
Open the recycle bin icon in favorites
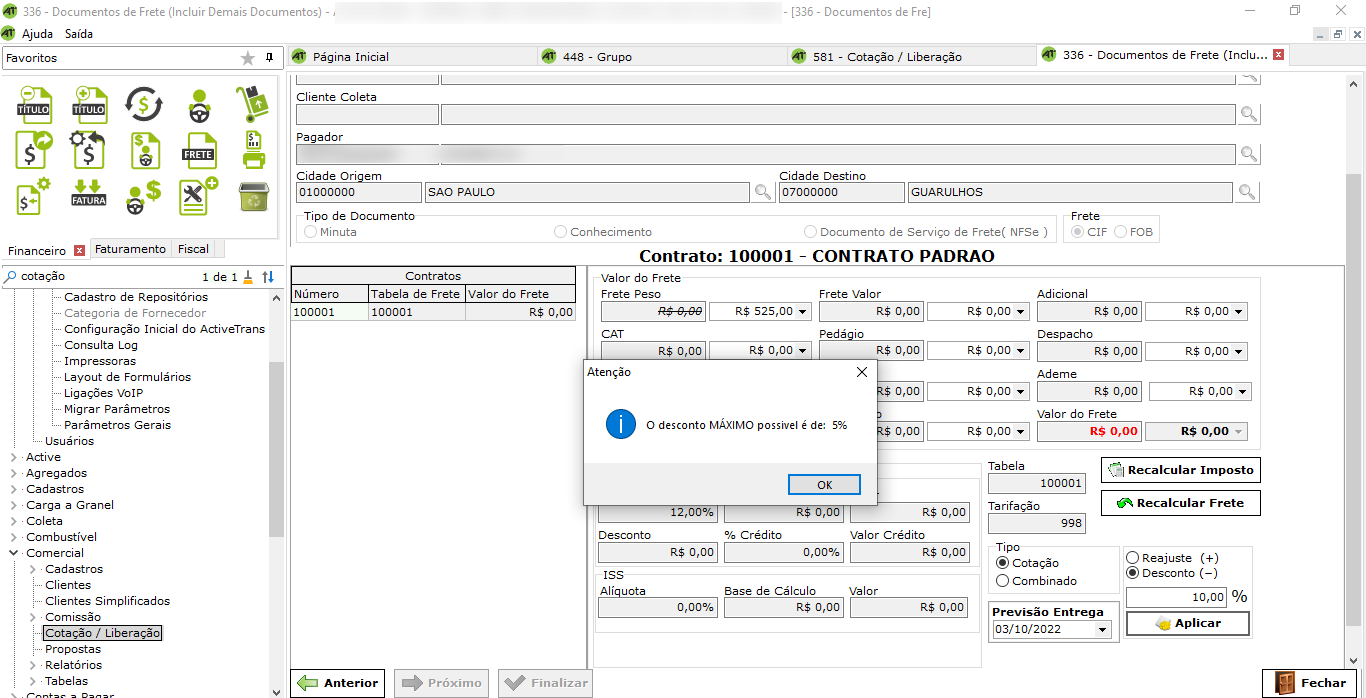[253, 196]
